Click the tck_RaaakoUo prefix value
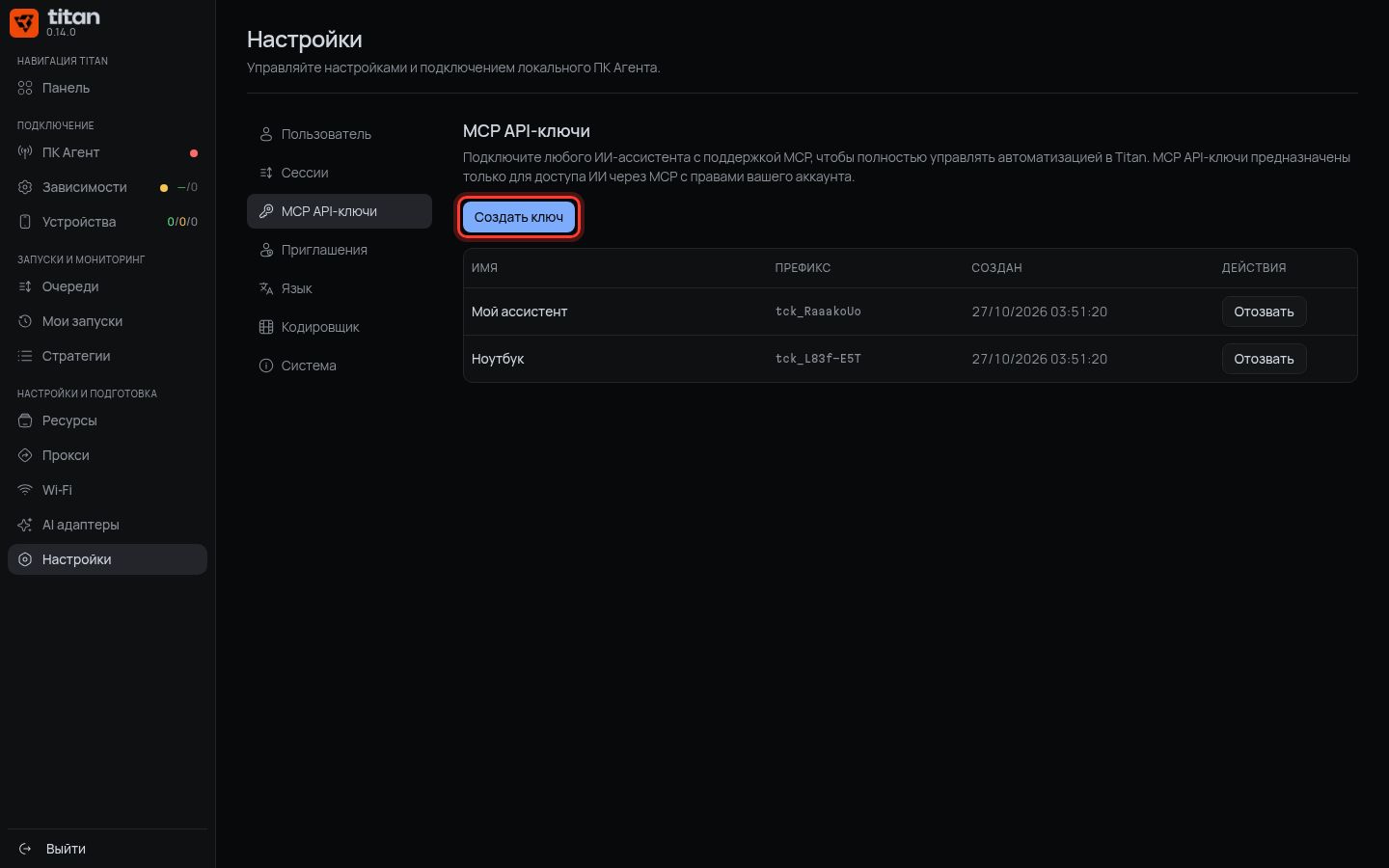The image size is (1389, 868). 818,312
